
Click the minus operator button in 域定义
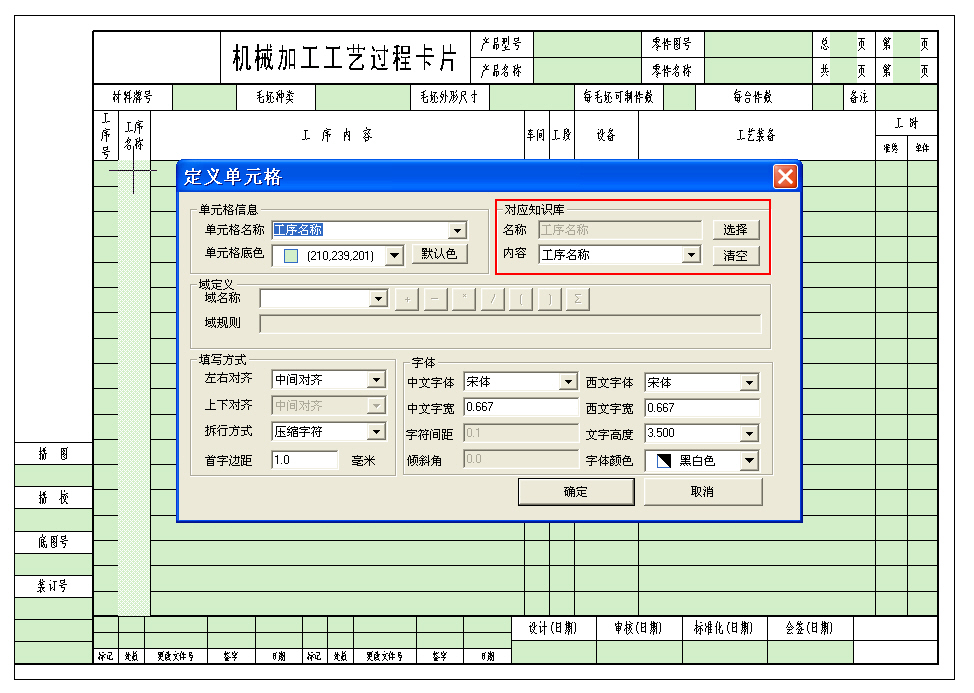coord(435,299)
